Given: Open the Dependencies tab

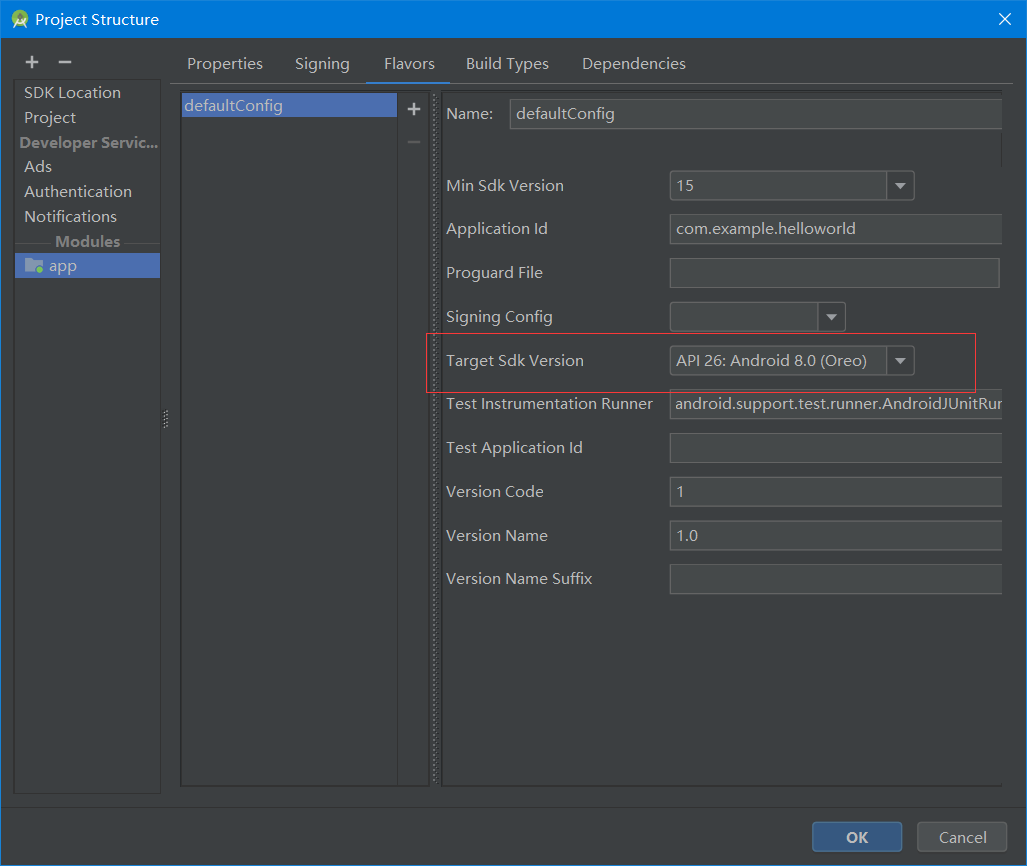Looking at the screenshot, I should point(633,63).
